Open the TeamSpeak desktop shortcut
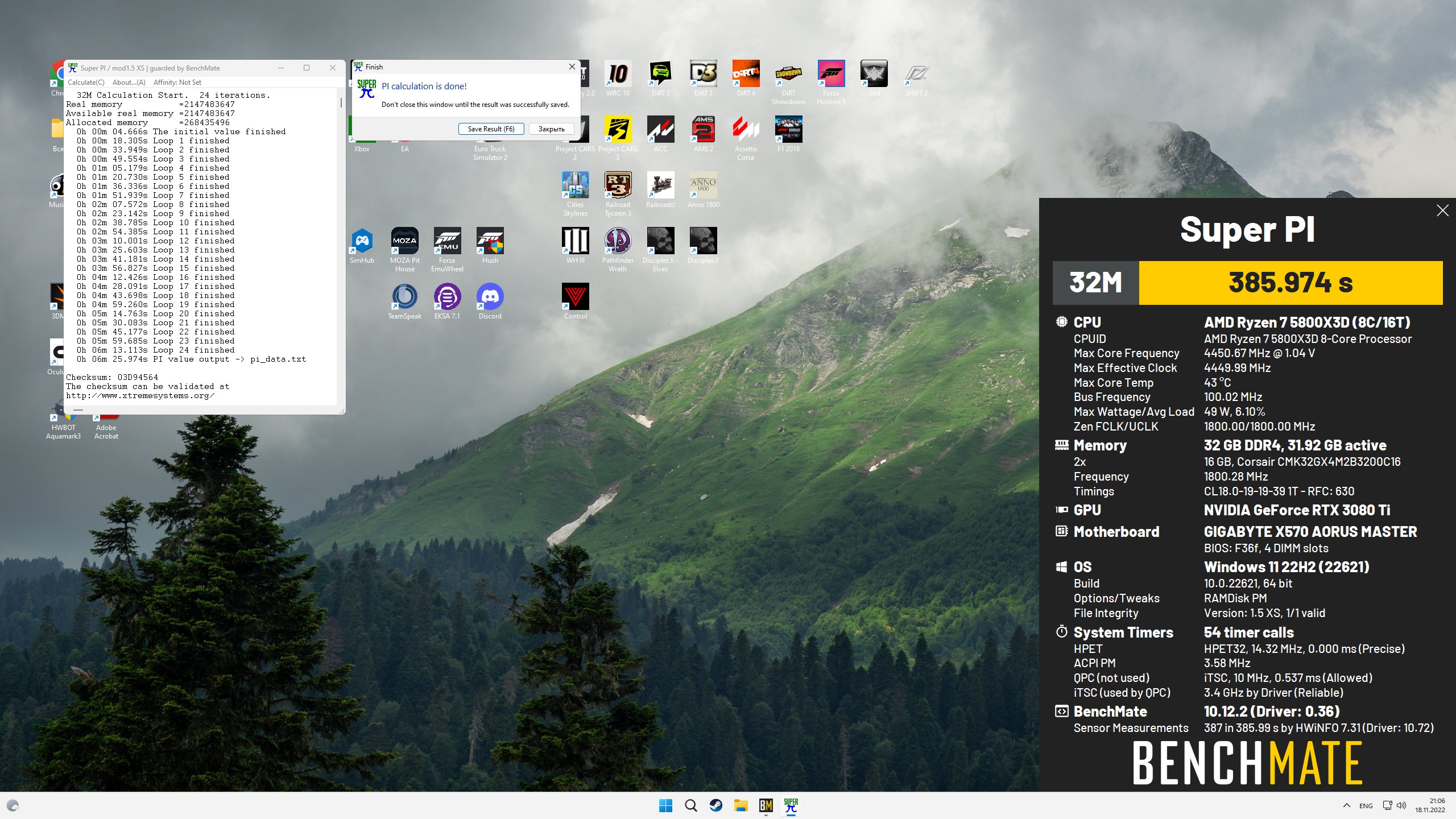This screenshot has height=819, width=1456. click(x=404, y=301)
